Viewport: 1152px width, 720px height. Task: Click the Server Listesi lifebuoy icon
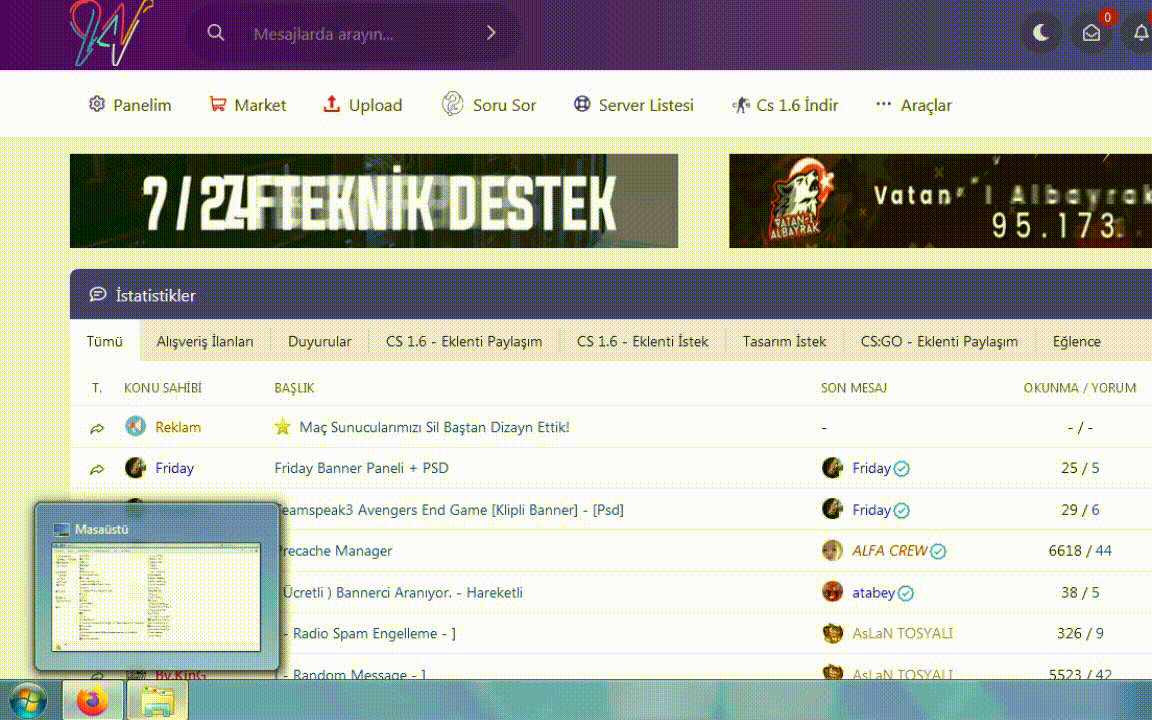pos(582,104)
